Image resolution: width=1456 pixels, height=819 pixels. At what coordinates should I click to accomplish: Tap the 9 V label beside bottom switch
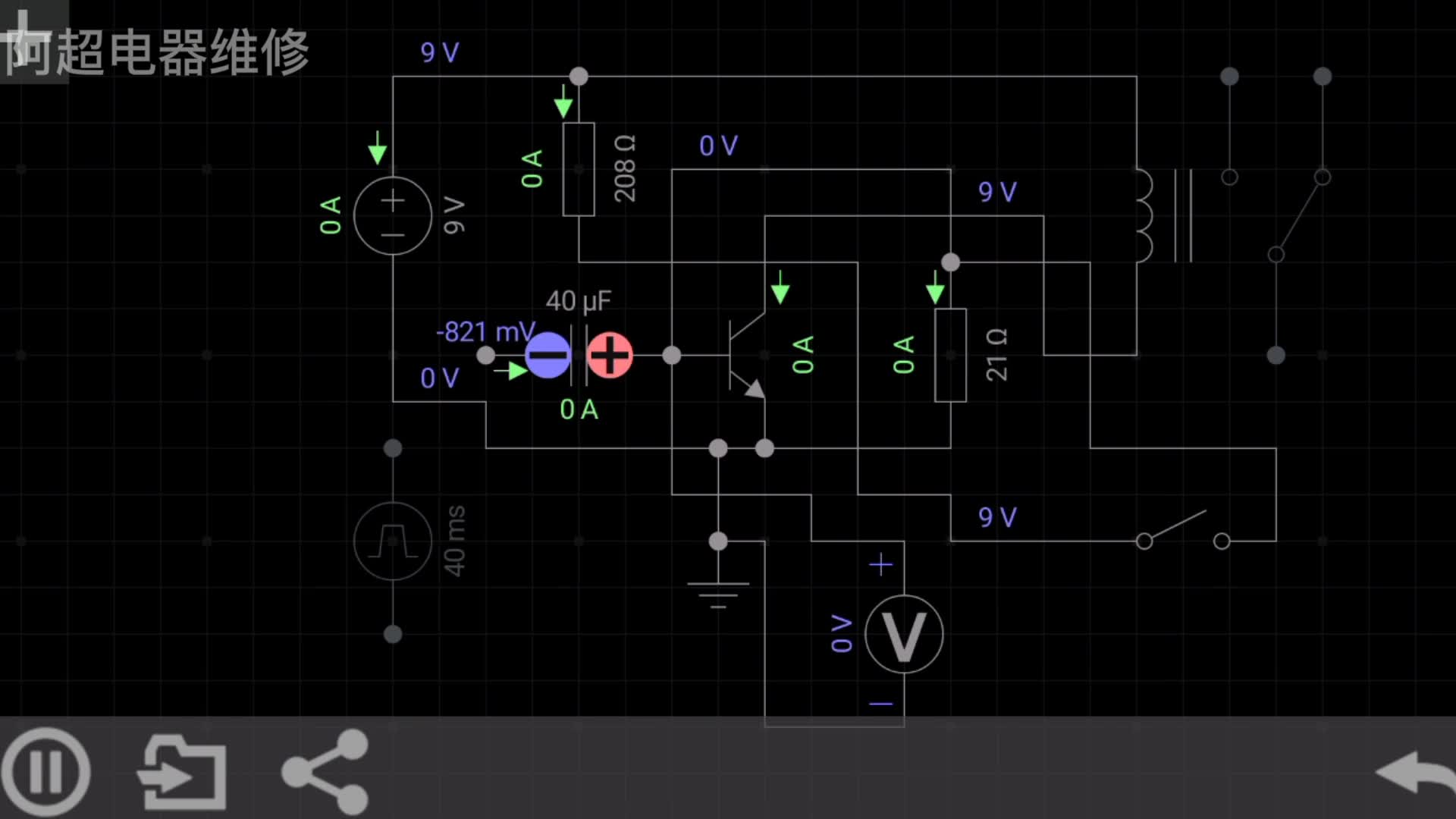[997, 517]
